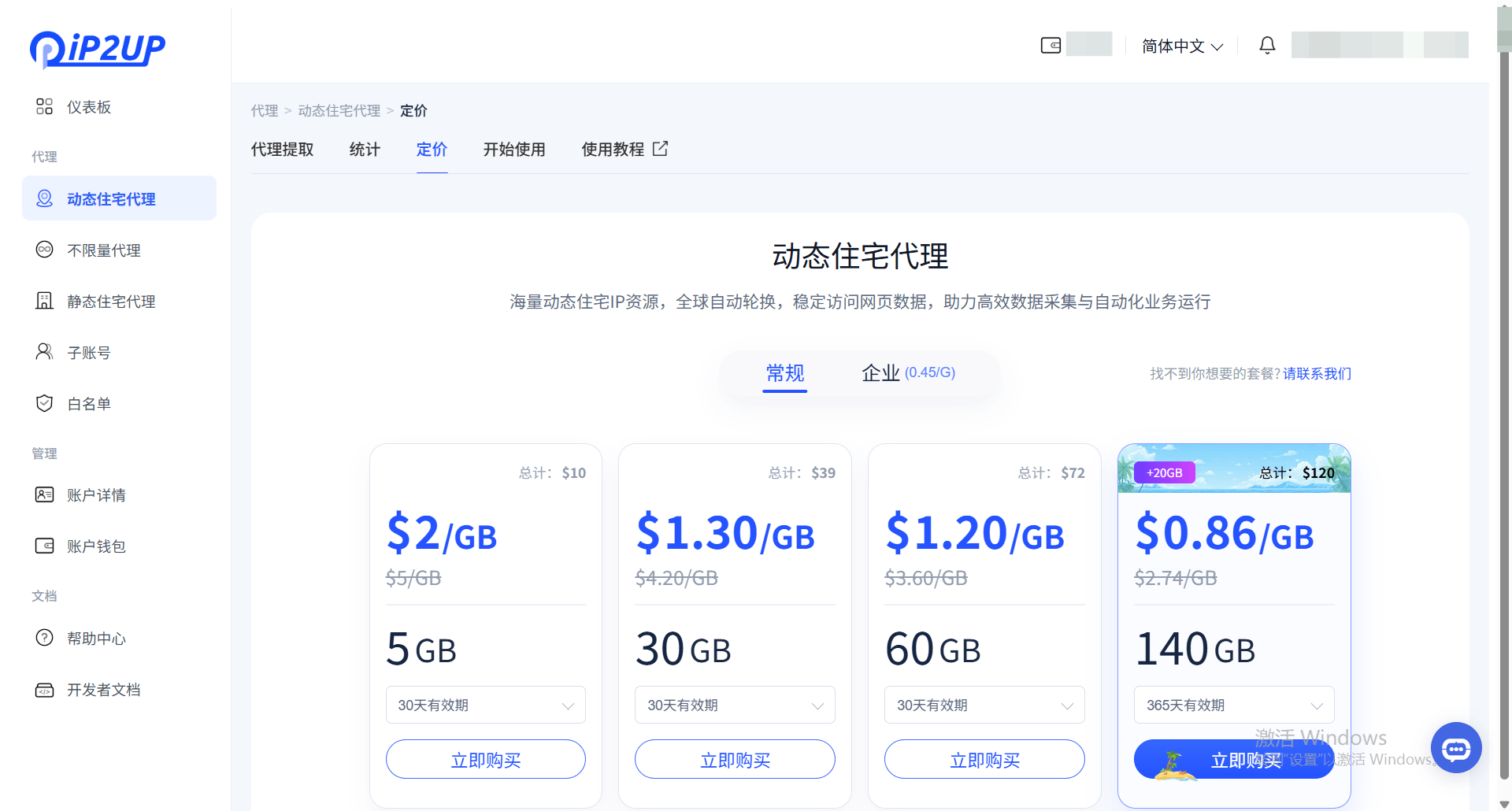Select the 常规 pricing tab
Image resolution: width=1512 pixels, height=811 pixels.
tap(785, 373)
